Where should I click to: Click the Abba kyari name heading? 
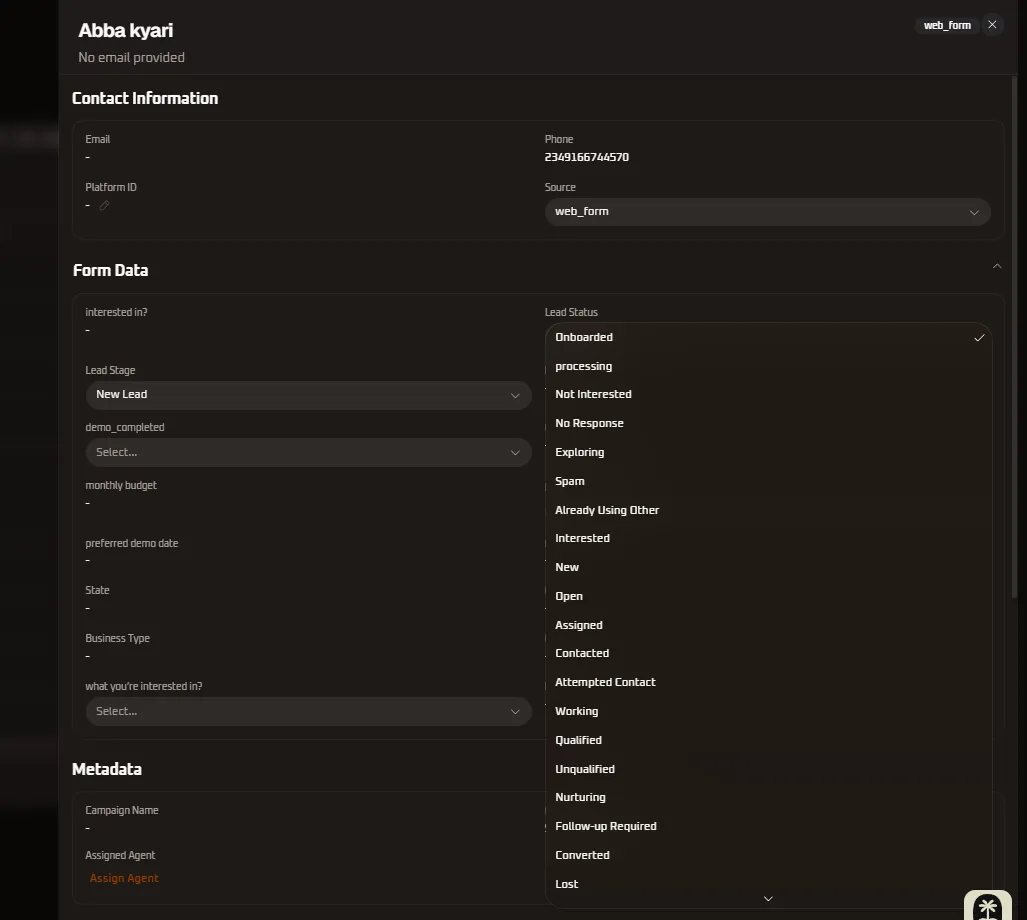click(126, 30)
